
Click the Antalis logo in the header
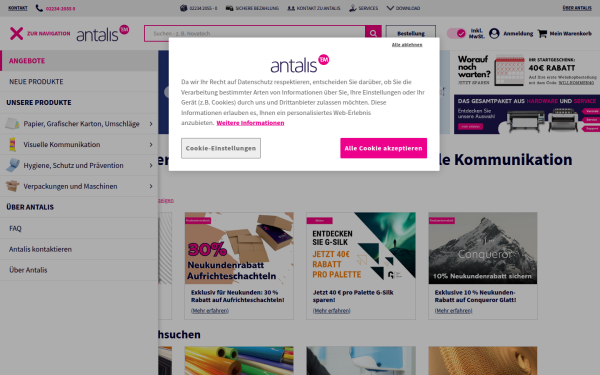[x=103, y=33]
